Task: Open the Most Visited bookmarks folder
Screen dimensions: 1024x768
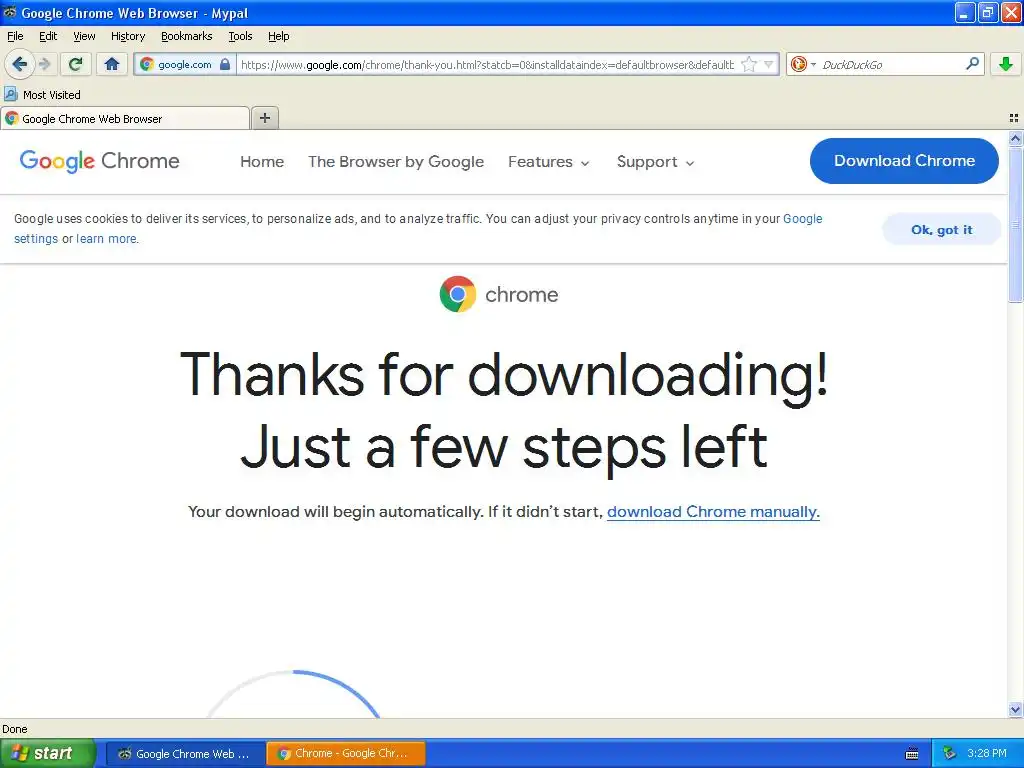Action: coord(42,95)
